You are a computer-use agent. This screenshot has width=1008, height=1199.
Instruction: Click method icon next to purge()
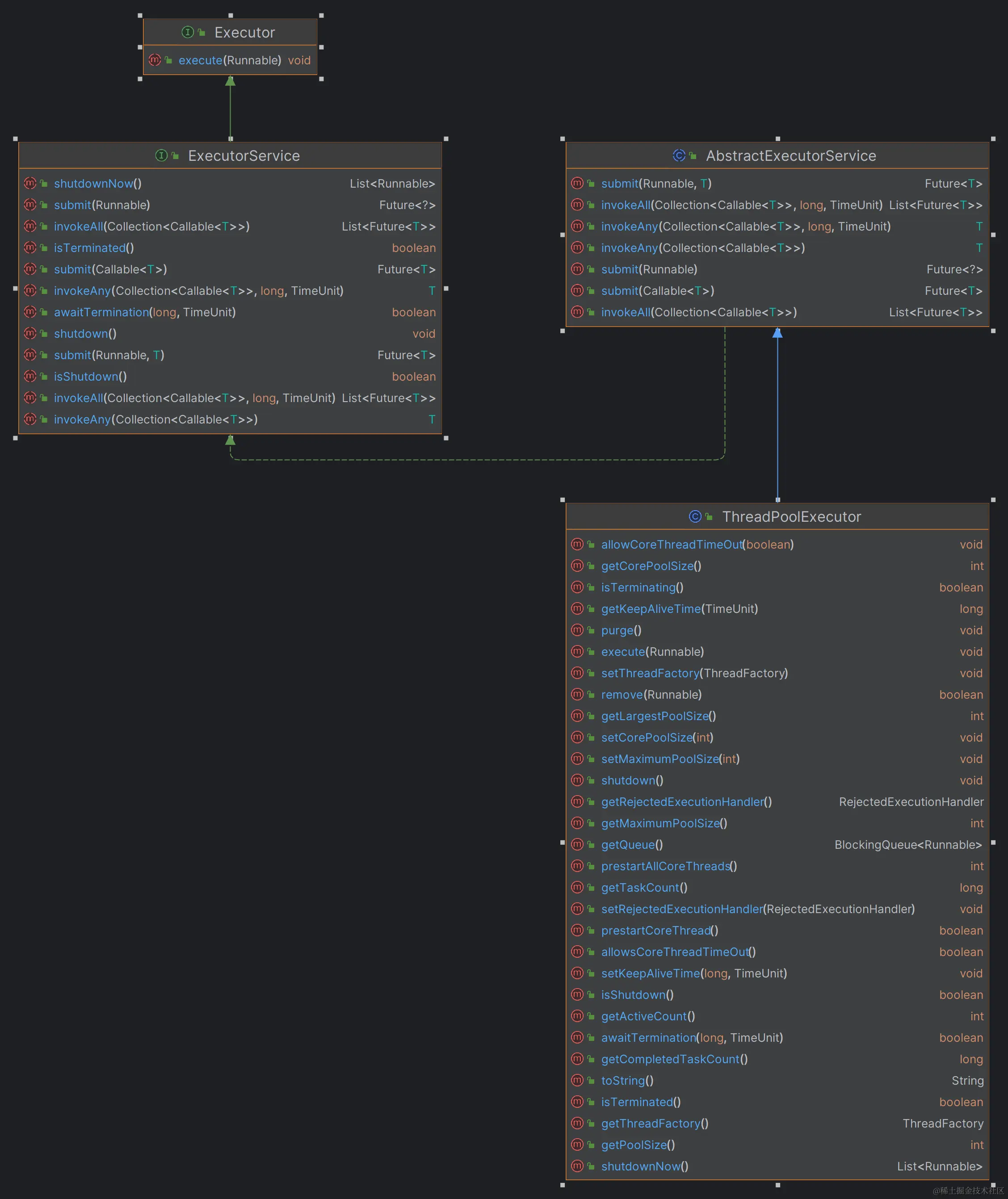[577, 630]
